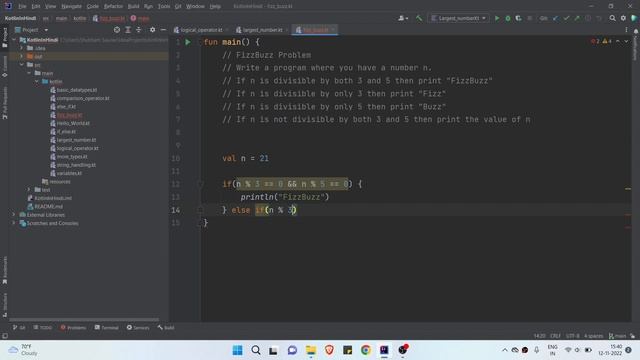Open the Terminal tool window

click(x=107, y=328)
